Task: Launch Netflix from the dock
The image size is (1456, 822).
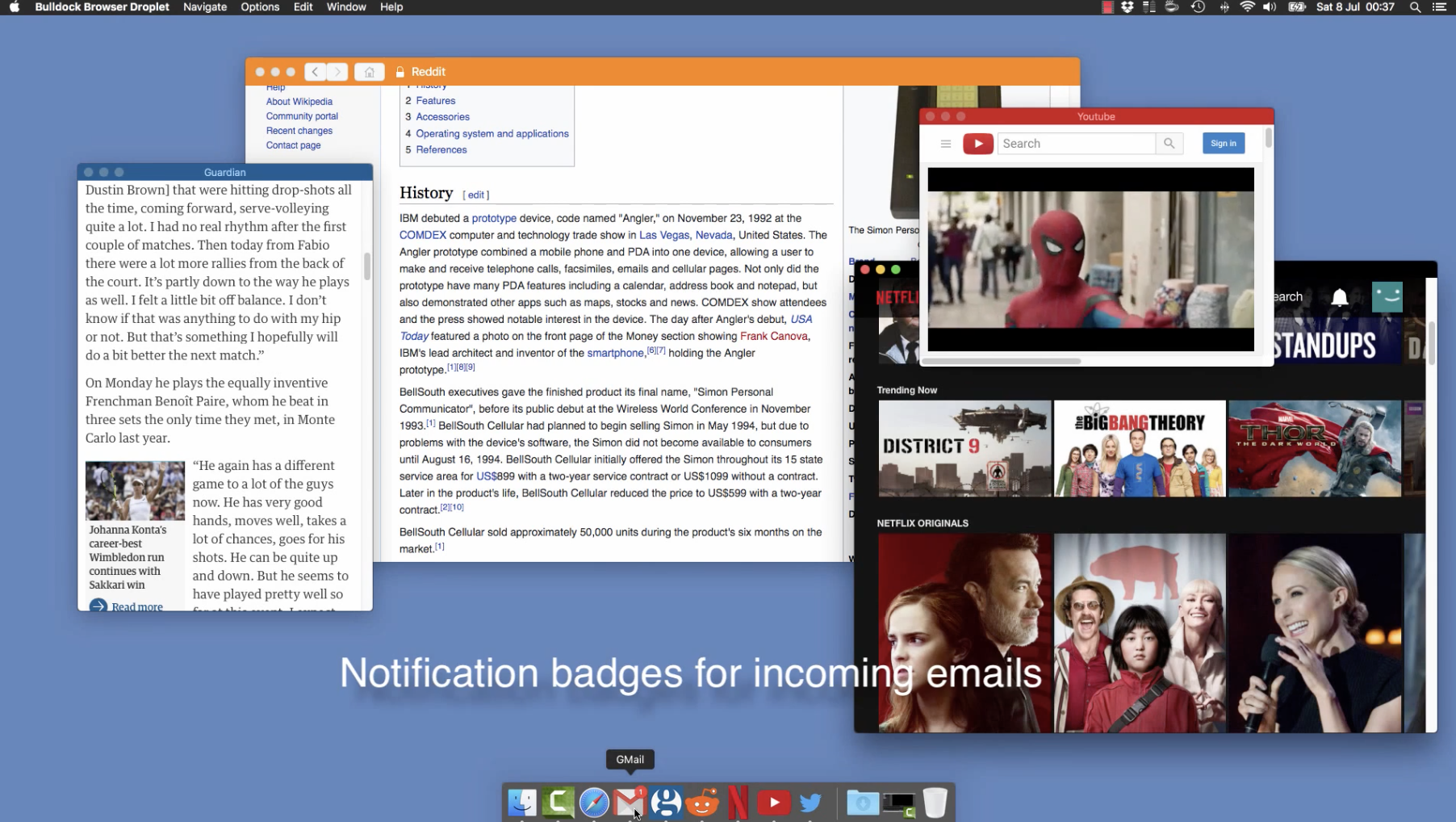Action: coord(738,802)
